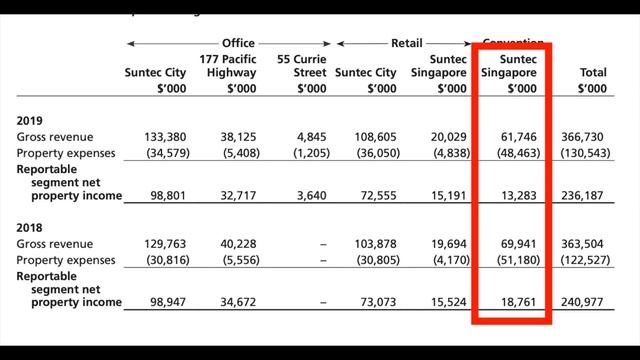Image resolution: width=640 pixels, height=360 pixels.
Task: Click the 2018 income 98,947
Action: pos(168,302)
